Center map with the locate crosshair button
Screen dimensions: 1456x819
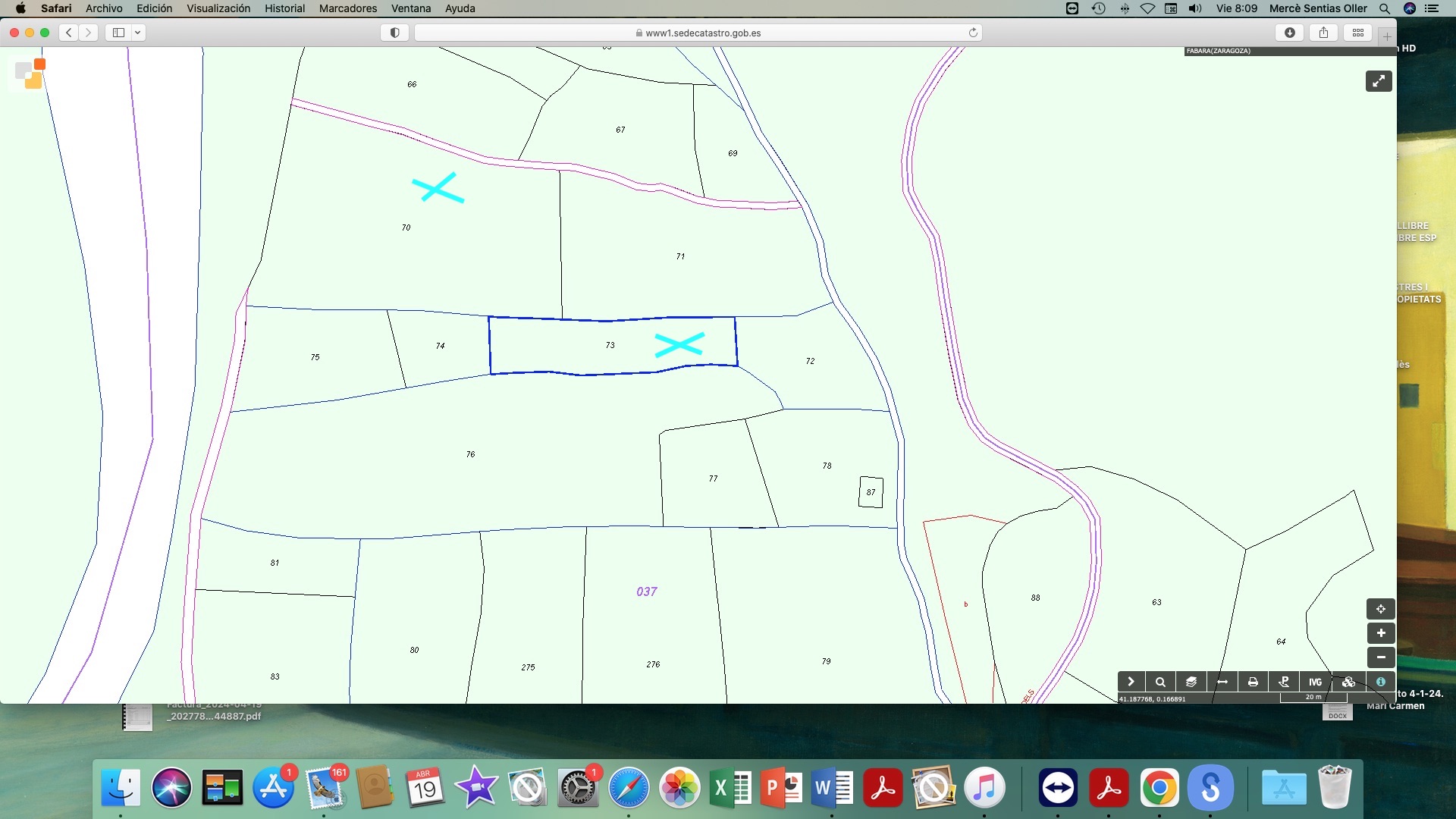coord(1380,609)
